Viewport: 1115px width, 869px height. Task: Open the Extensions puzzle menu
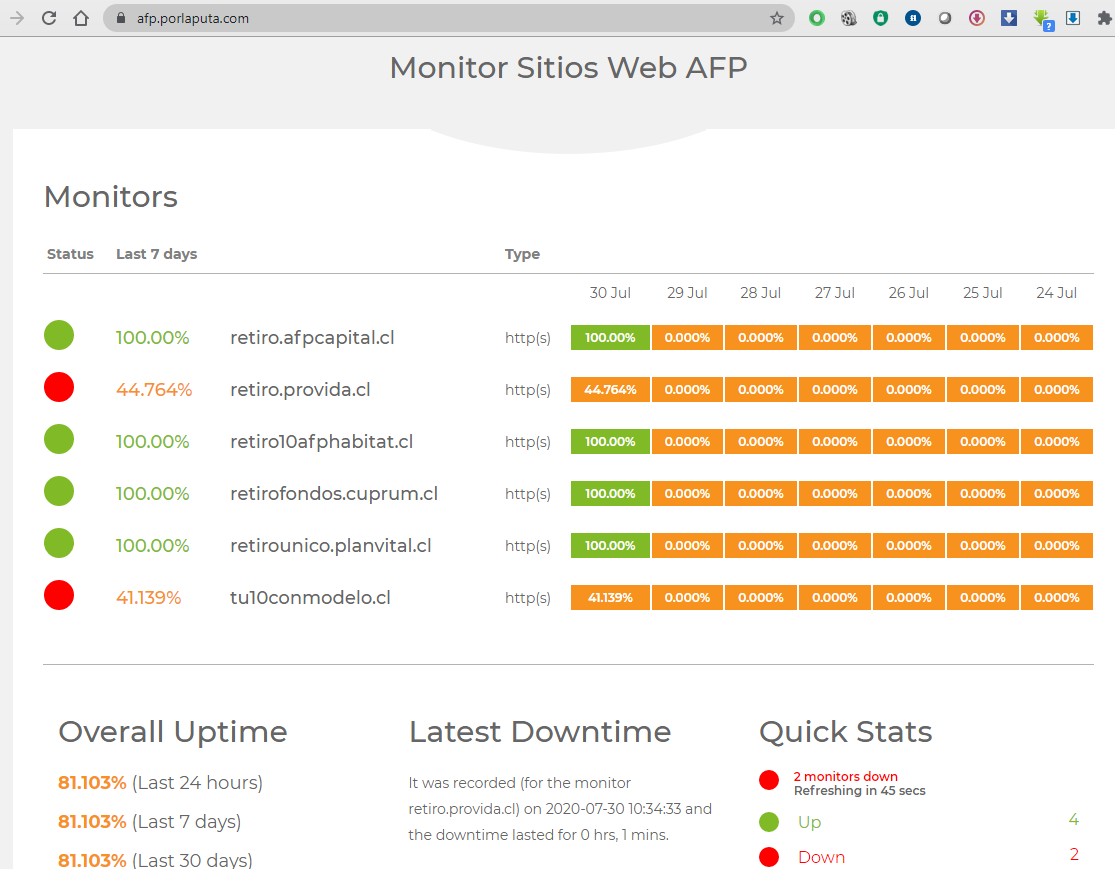(1104, 18)
